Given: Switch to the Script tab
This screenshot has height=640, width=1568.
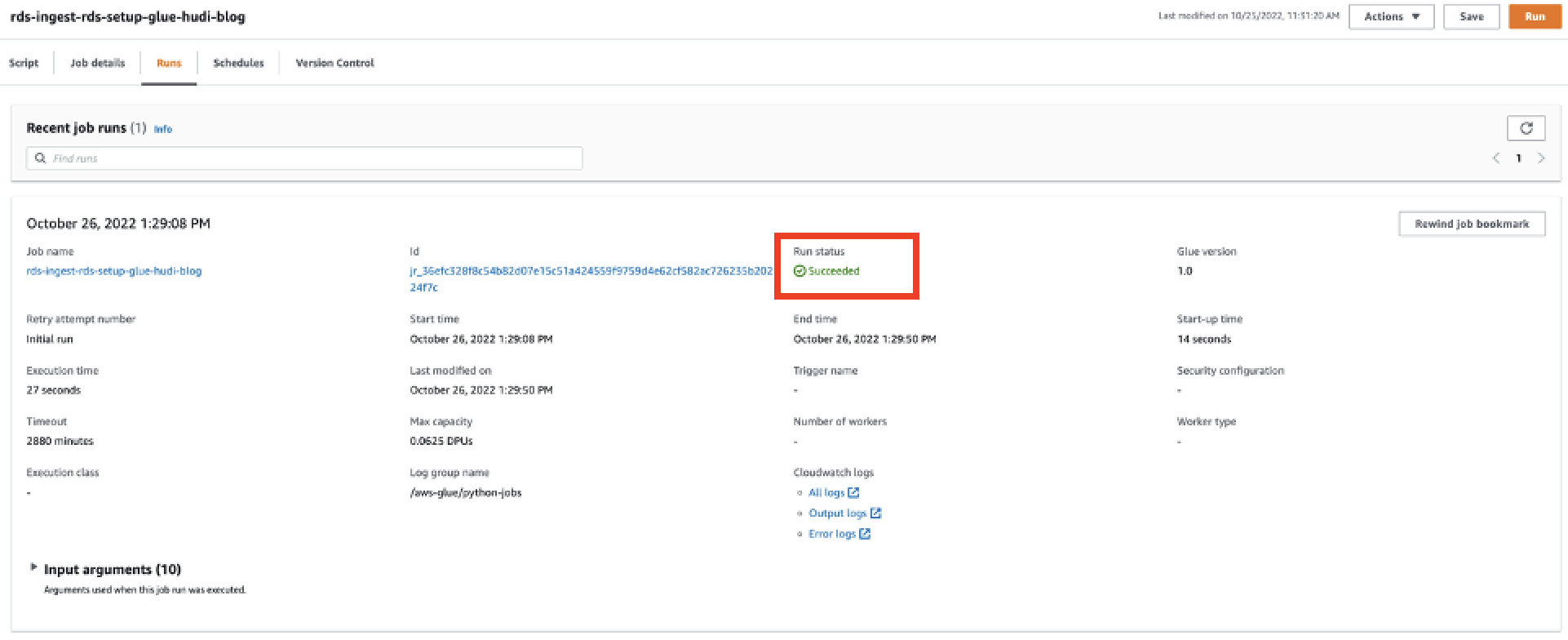Looking at the screenshot, I should (x=24, y=63).
